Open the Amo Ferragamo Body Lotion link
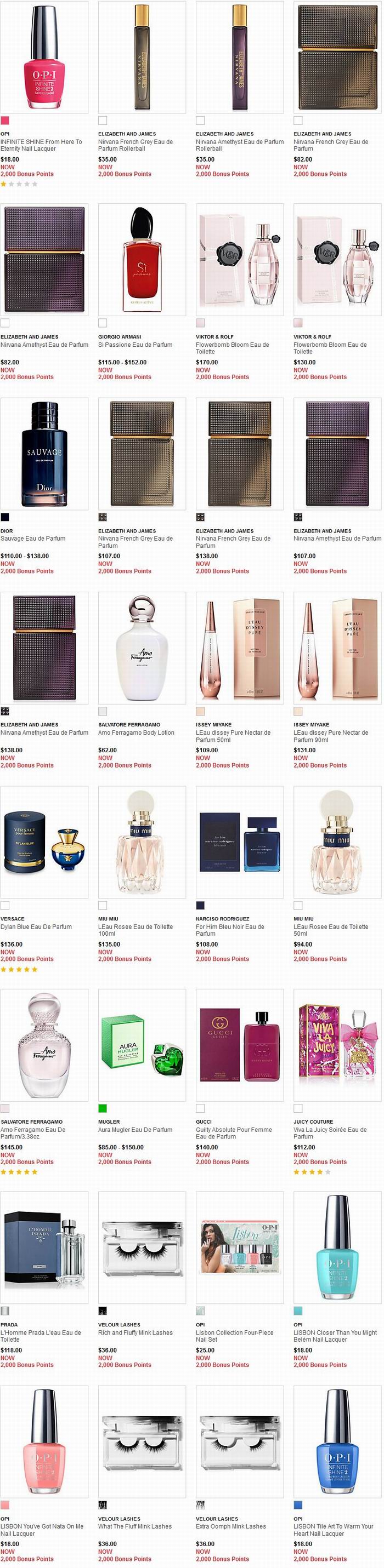Screen dimensions: 384x1568 tap(136, 733)
